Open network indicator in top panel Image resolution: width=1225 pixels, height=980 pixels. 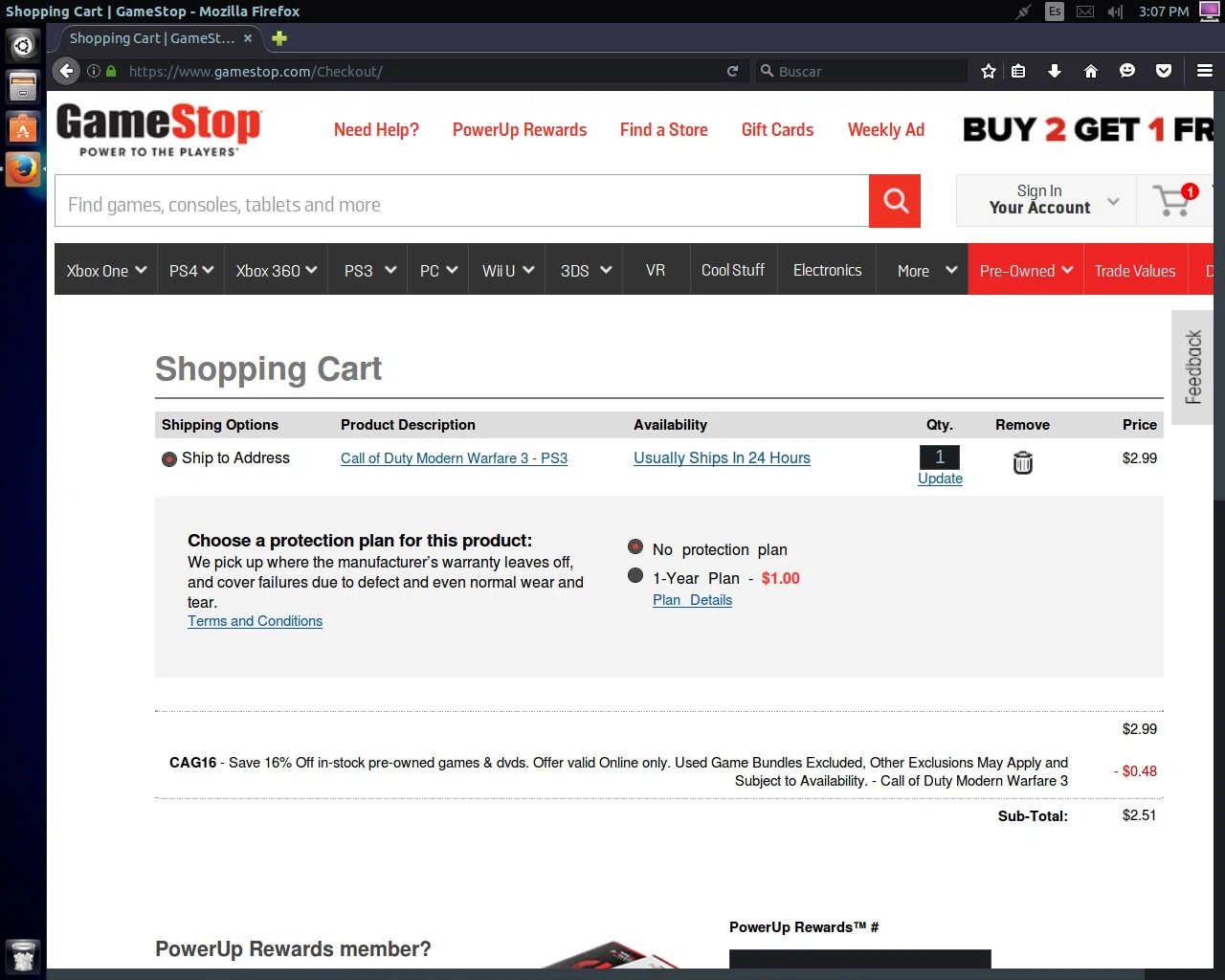click(1024, 11)
